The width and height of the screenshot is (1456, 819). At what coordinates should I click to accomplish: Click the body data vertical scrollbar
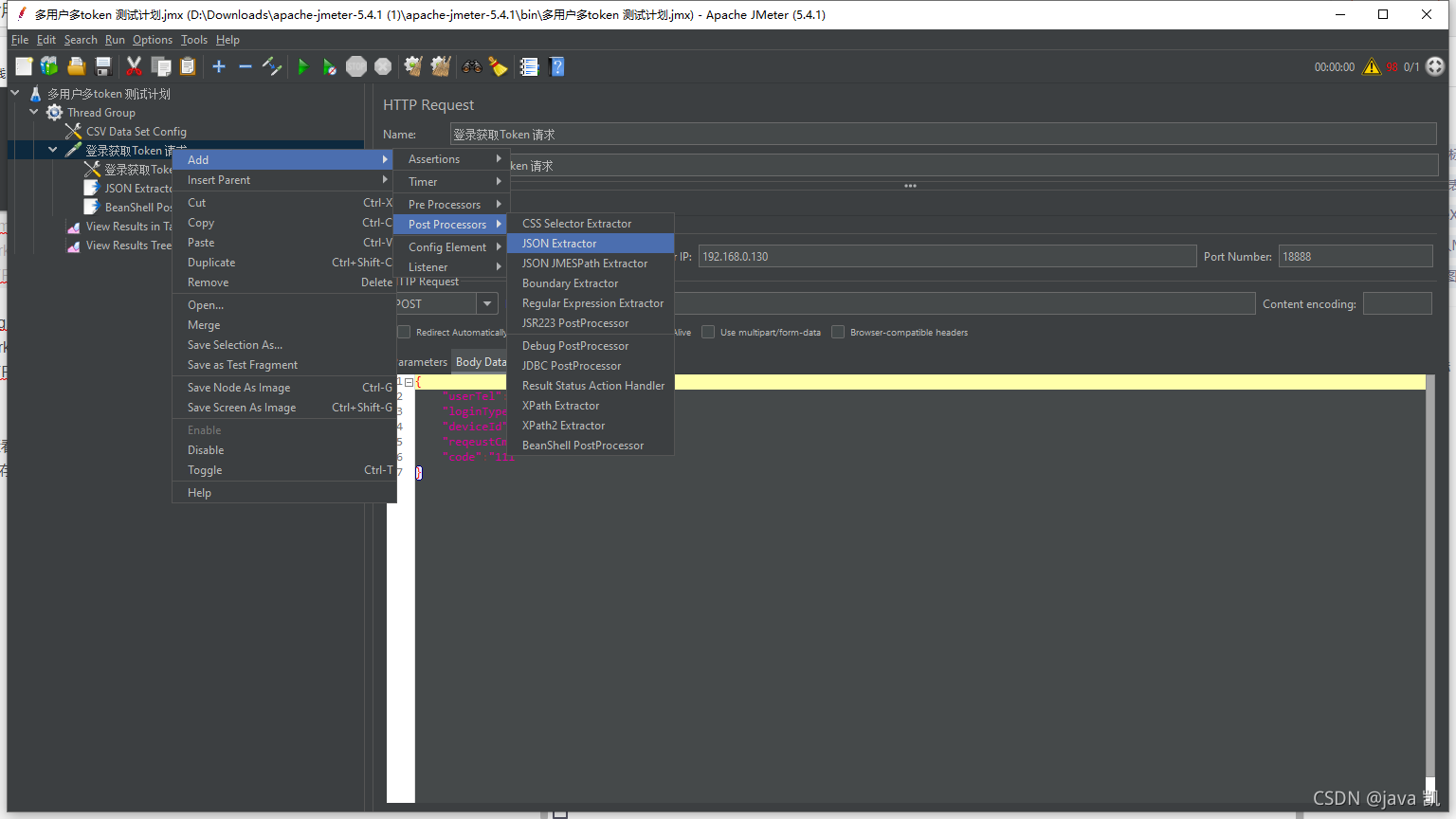[1430, 588]
